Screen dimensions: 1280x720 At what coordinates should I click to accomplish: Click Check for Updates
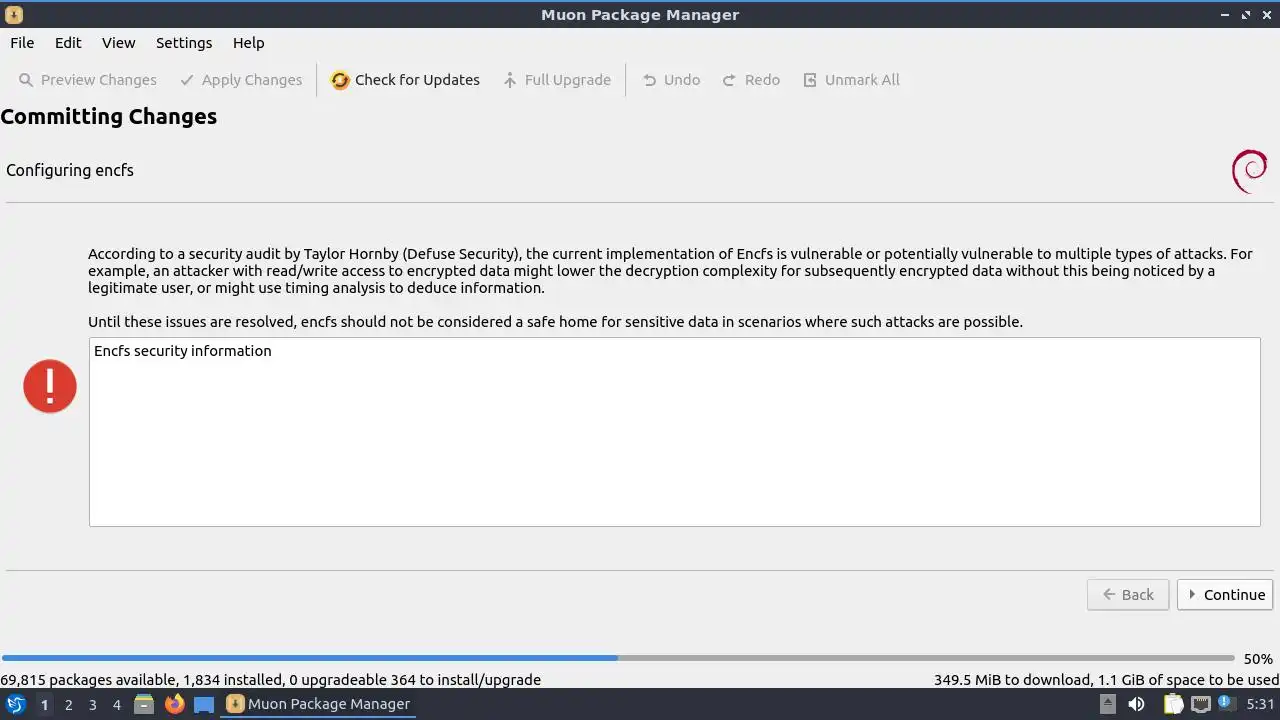[405, 80]
